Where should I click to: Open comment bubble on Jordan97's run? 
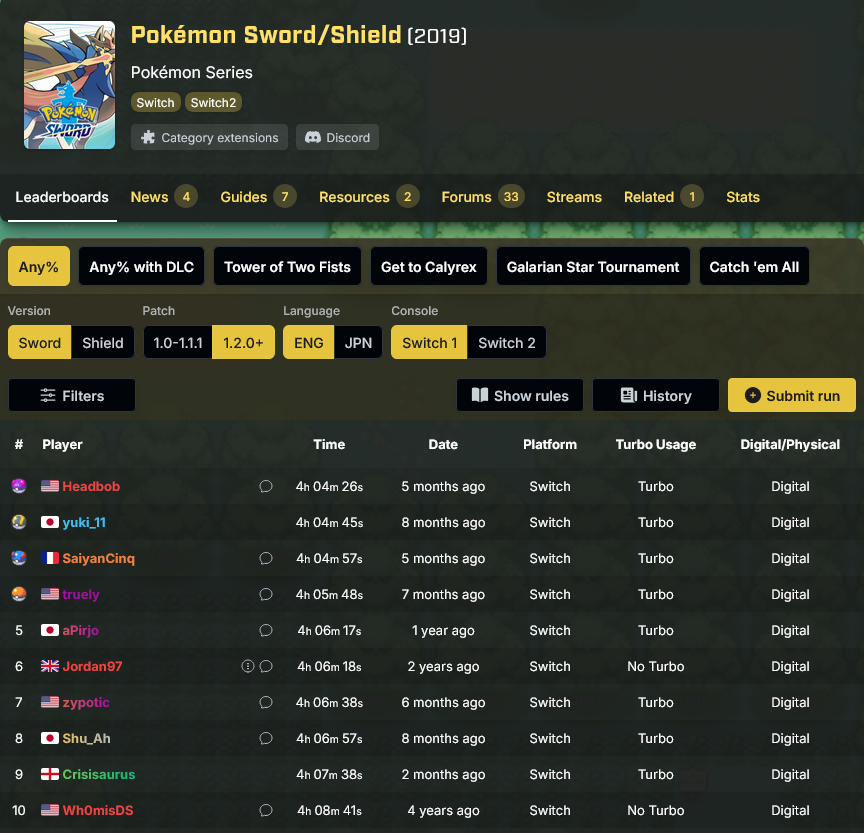(x=266, y=666)
